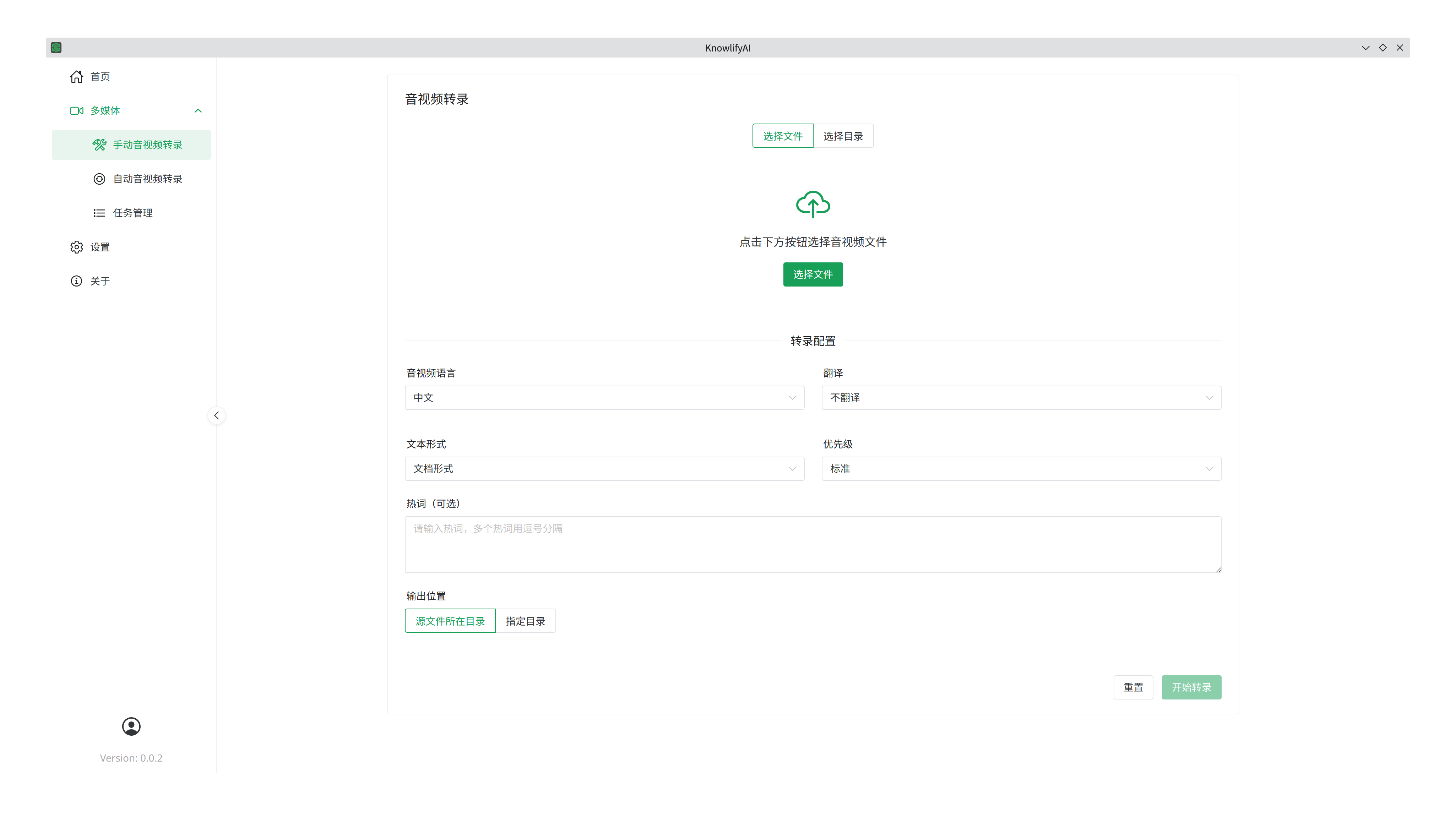Open the 优先级 dropdown
This screenshot has height=828, width=1456.
[x=1021, y=469]
